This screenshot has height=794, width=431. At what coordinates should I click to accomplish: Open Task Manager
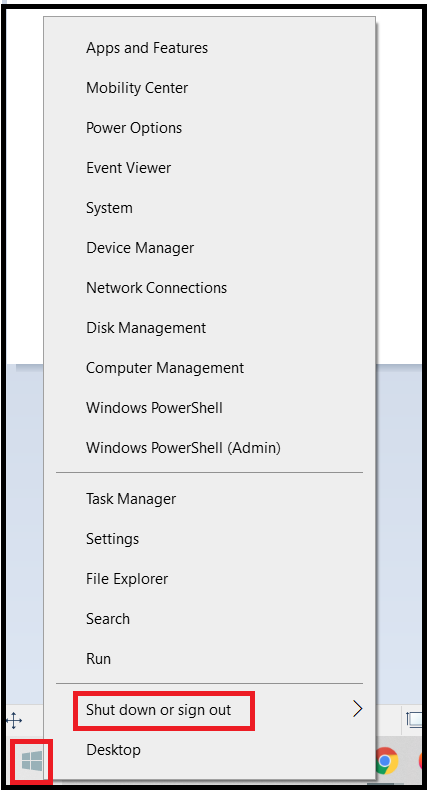(x=131, y=499)
